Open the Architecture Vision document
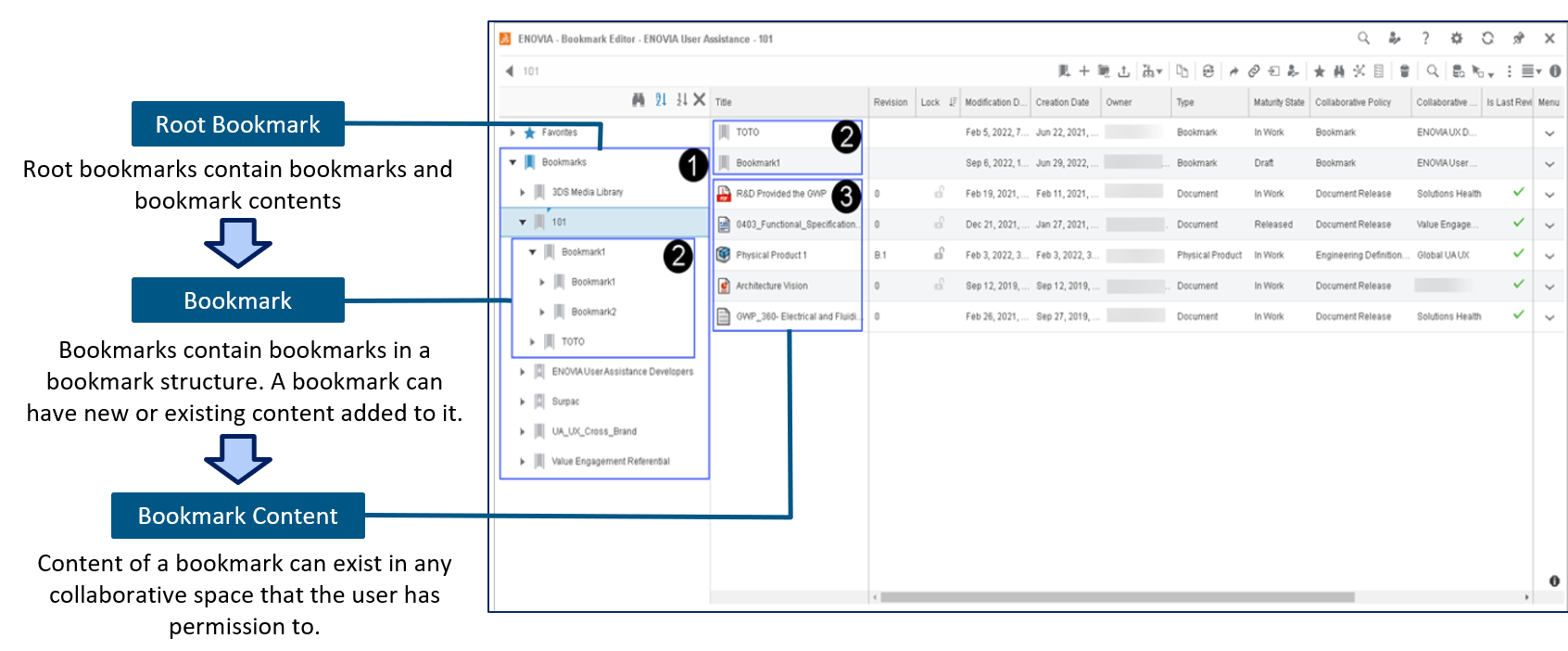This screenshot has width=1568, height=651. (x=771, y=286)
